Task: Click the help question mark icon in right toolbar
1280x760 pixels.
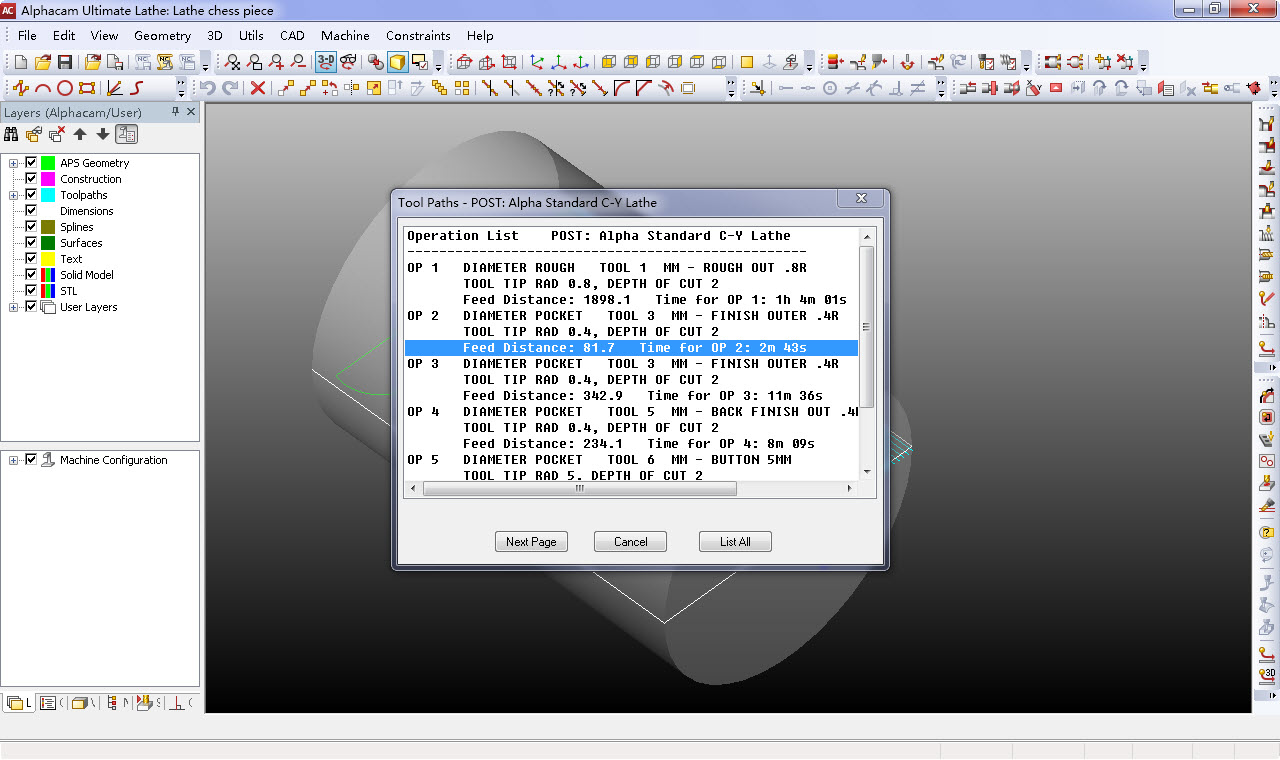Action: [1267, 533]
